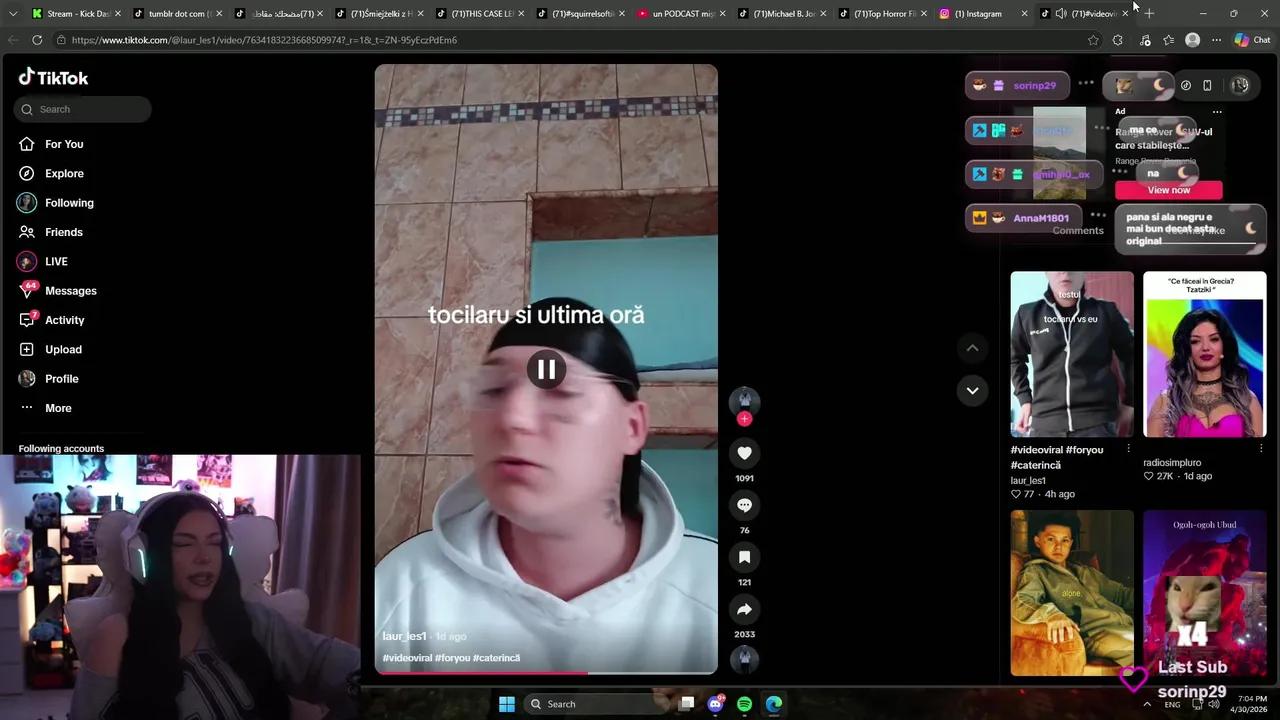Open tocilaru vs eu video thumbnail
1280x720 pixels.
tap(1072, 354)
